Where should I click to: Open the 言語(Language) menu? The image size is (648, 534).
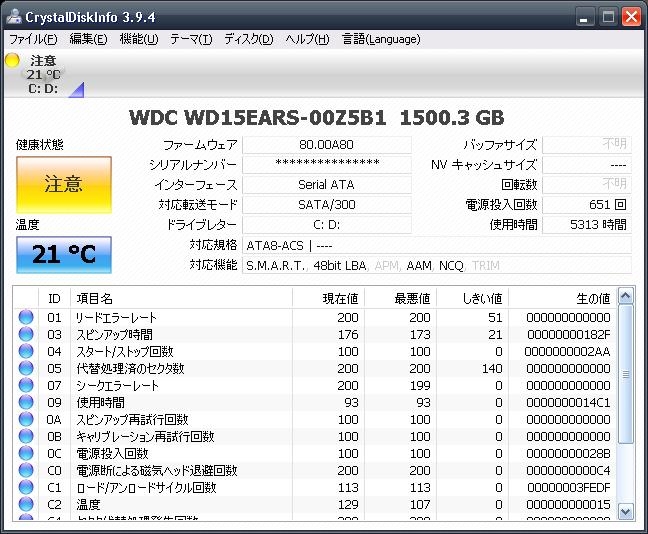(381, 39)
